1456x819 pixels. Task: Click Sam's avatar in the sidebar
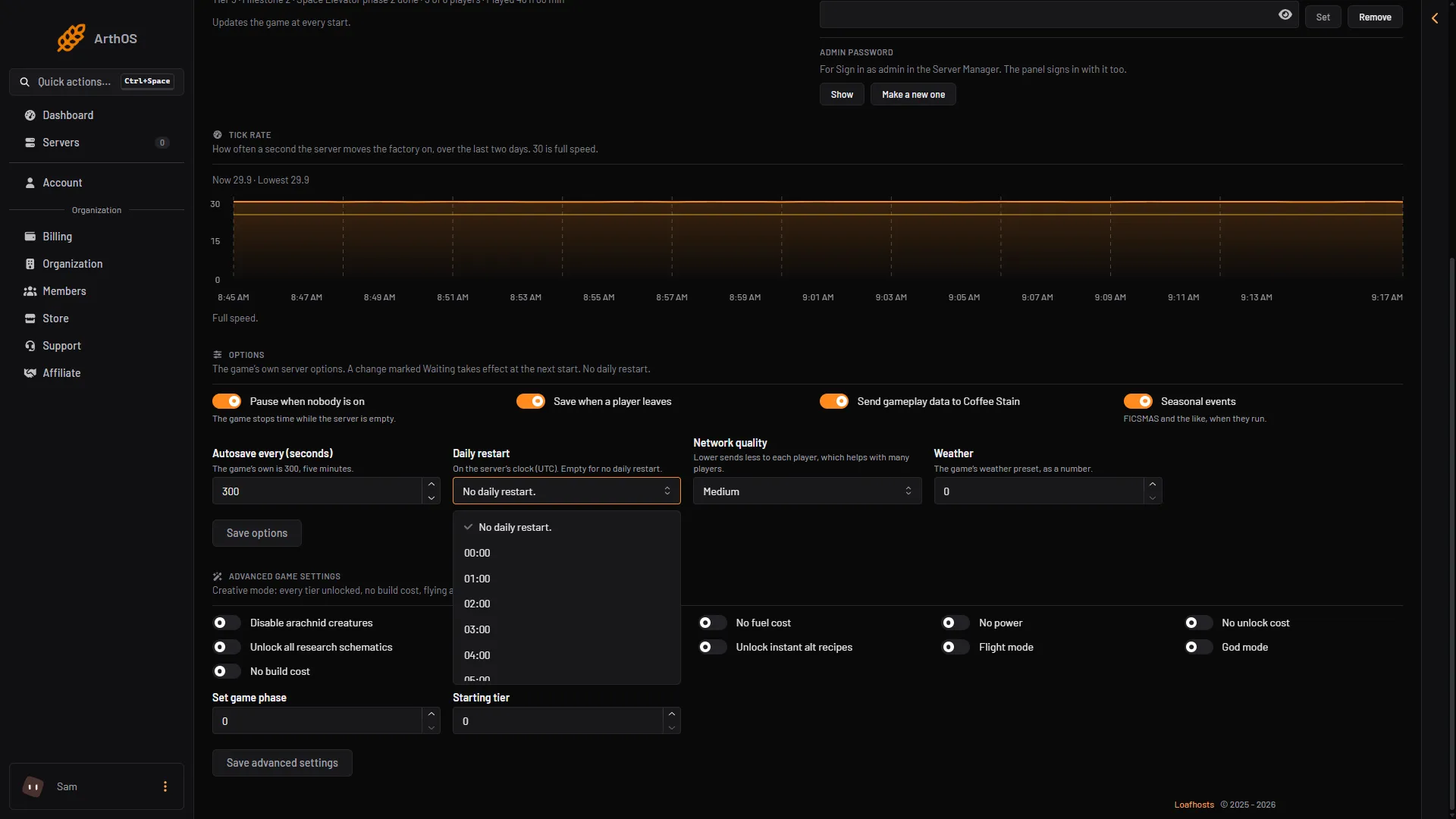click(x=33, y=786)
